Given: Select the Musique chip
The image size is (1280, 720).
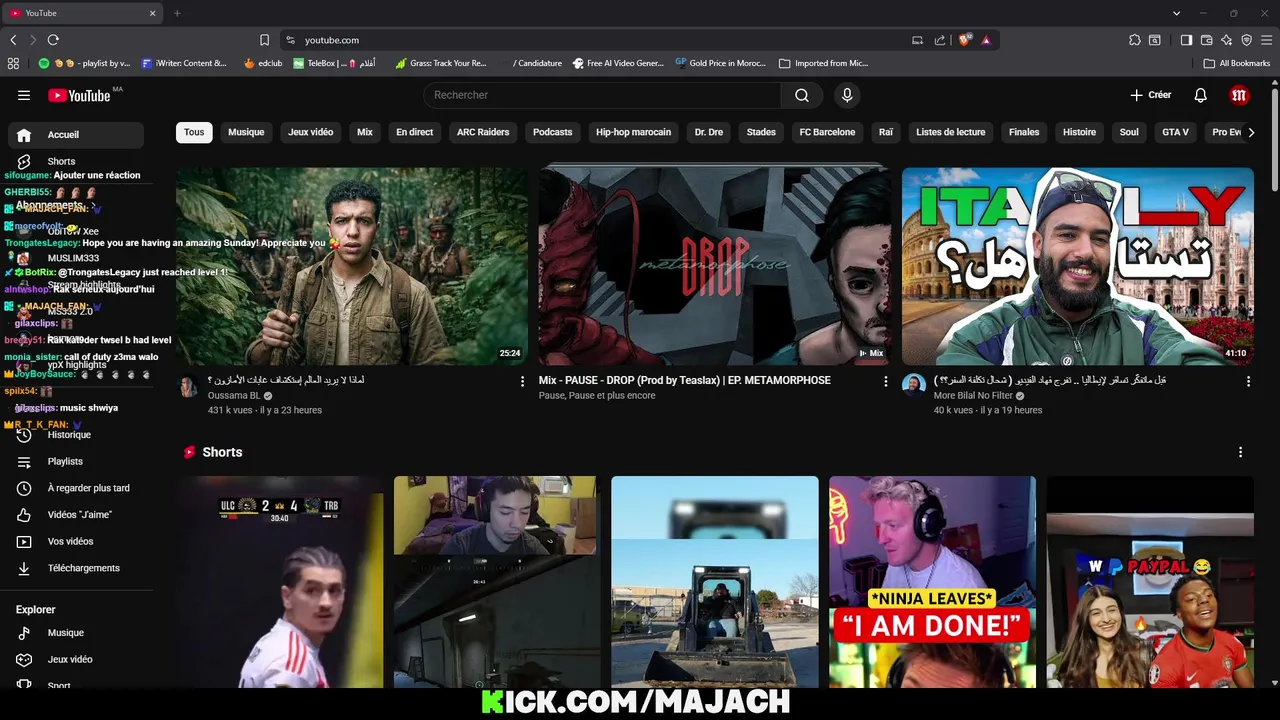Looking at the screenshot, I should 246,132.
